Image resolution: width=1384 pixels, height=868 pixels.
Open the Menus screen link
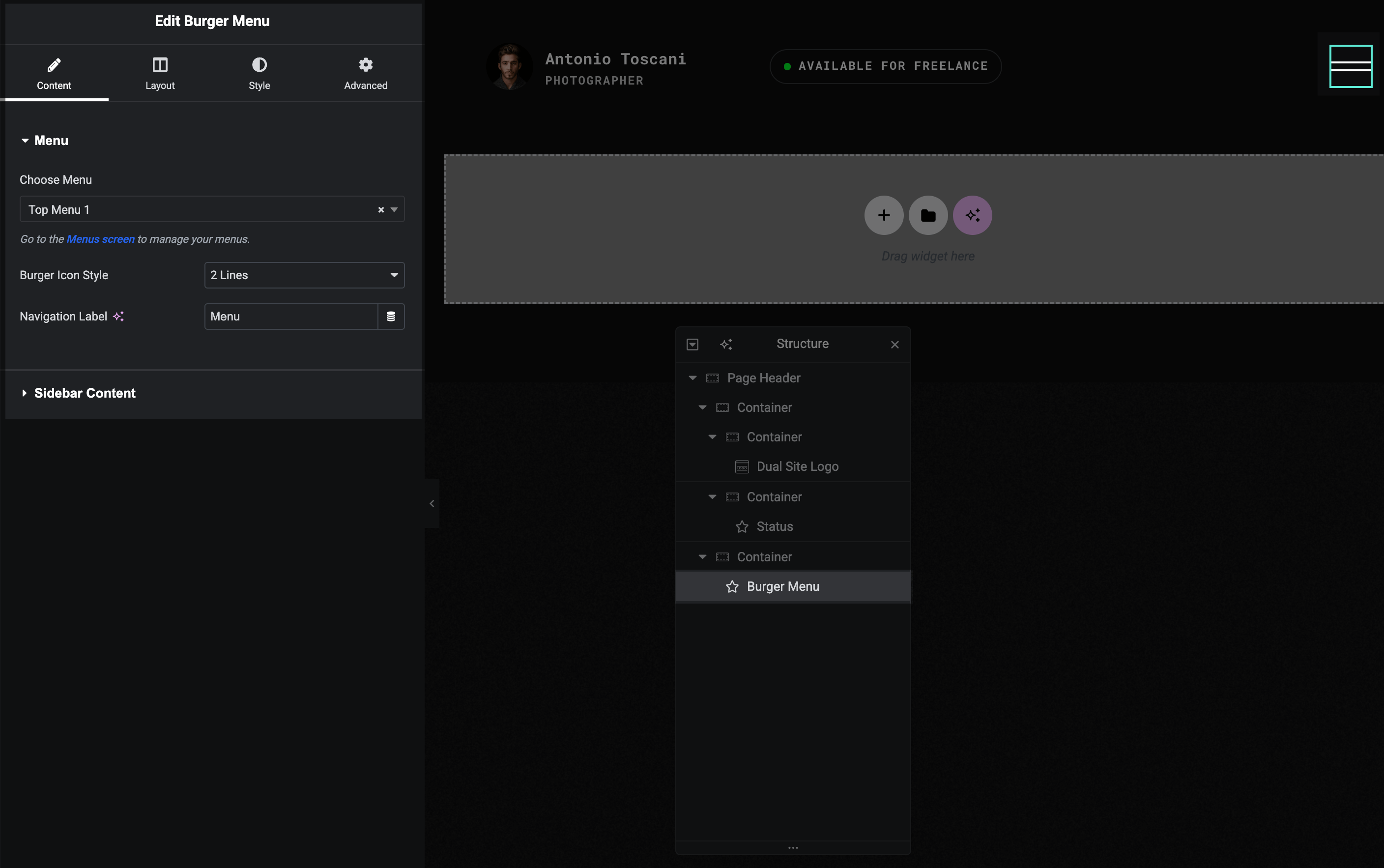coord(100,239)
